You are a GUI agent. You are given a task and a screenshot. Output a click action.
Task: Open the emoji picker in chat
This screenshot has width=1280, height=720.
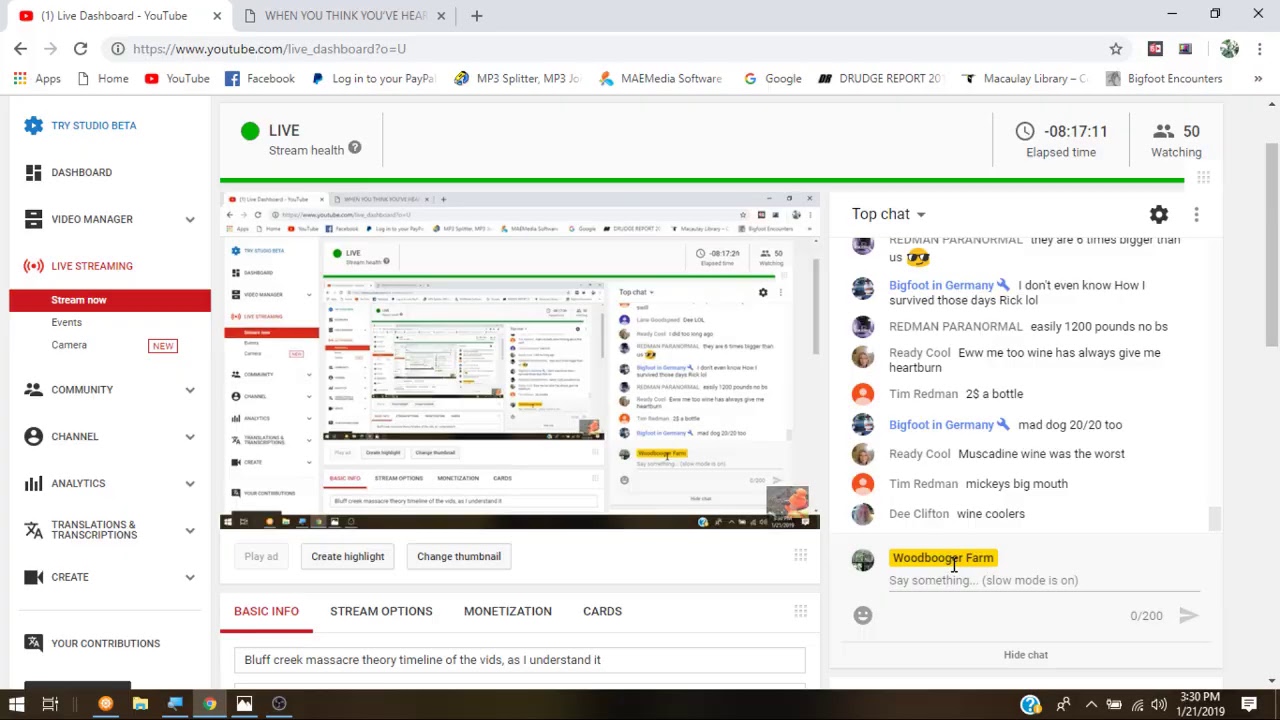coord(863,615)
